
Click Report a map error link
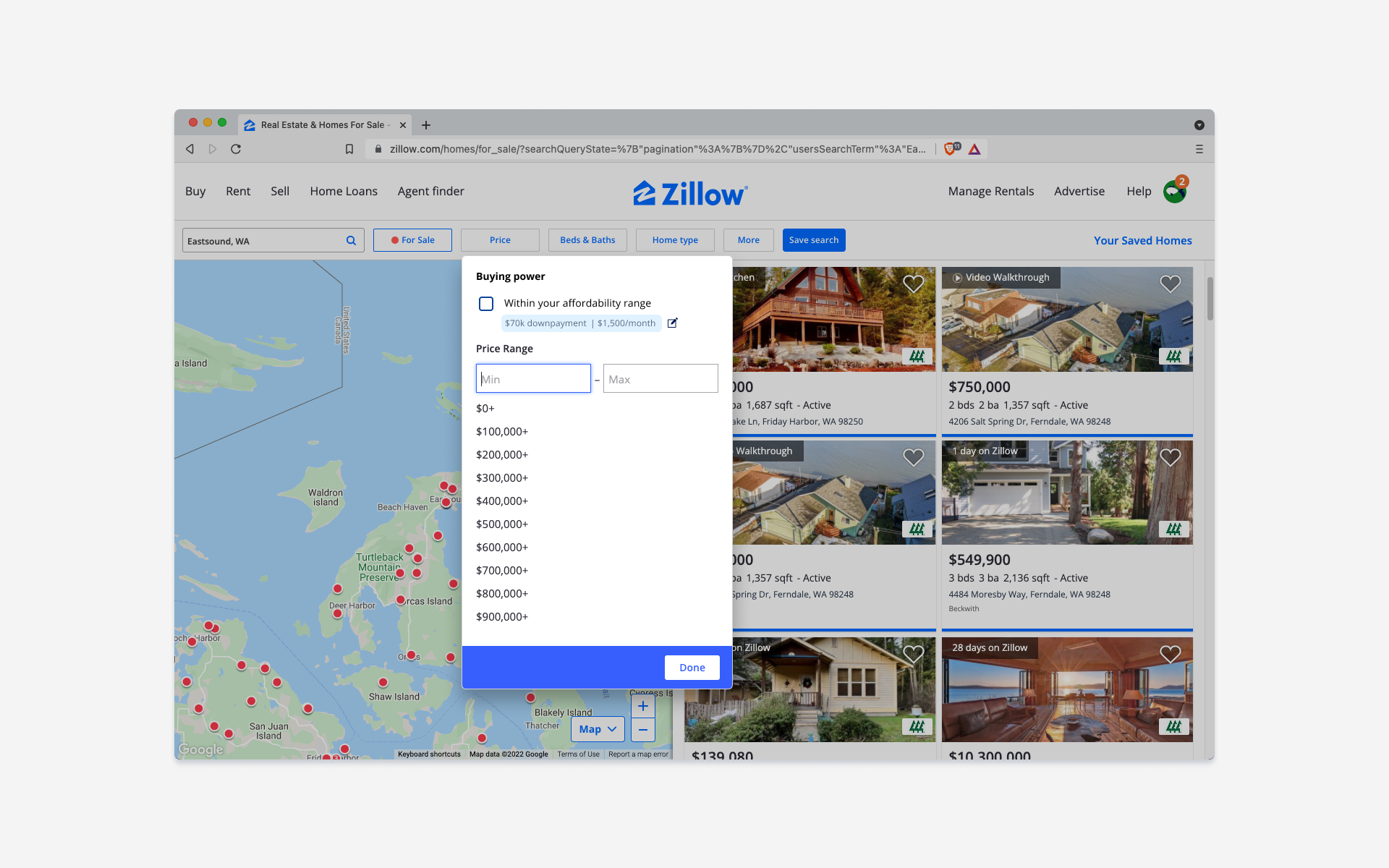(638, 754)
